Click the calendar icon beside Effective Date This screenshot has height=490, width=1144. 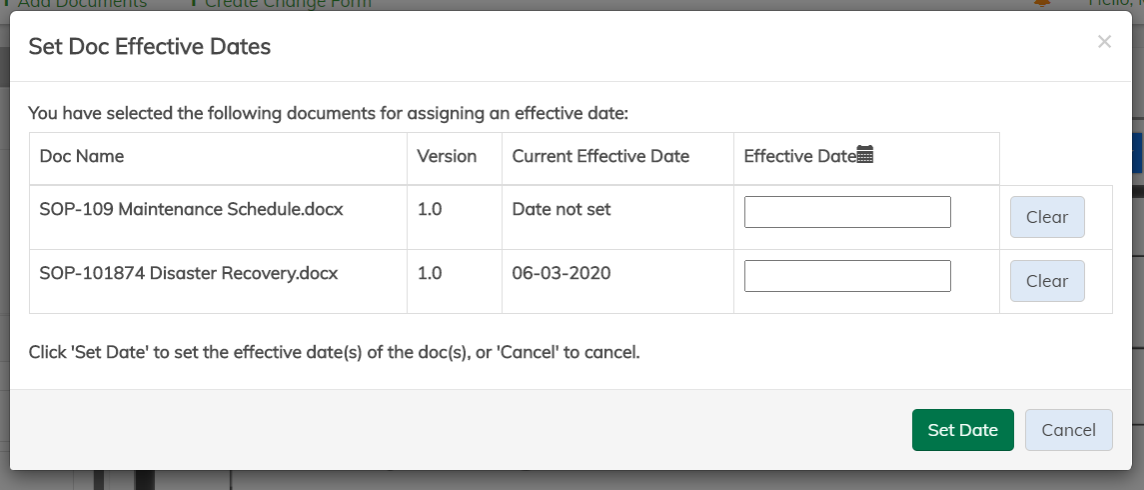[866, 155]
